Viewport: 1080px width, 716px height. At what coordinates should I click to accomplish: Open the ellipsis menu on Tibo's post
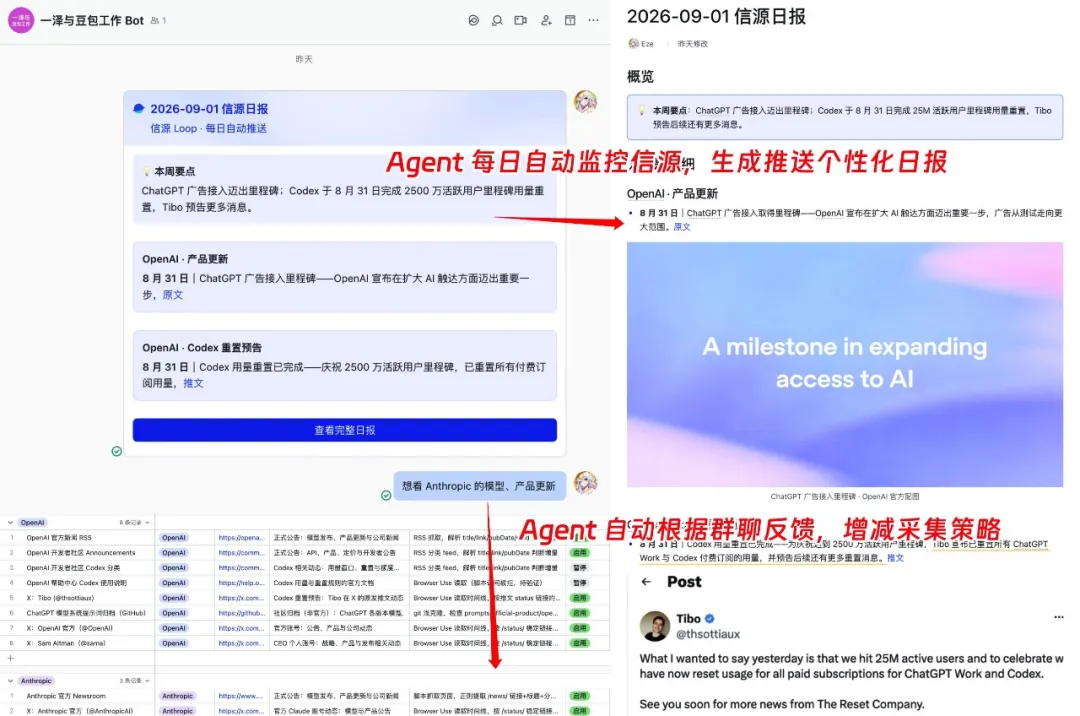[x=1059, y=617]
